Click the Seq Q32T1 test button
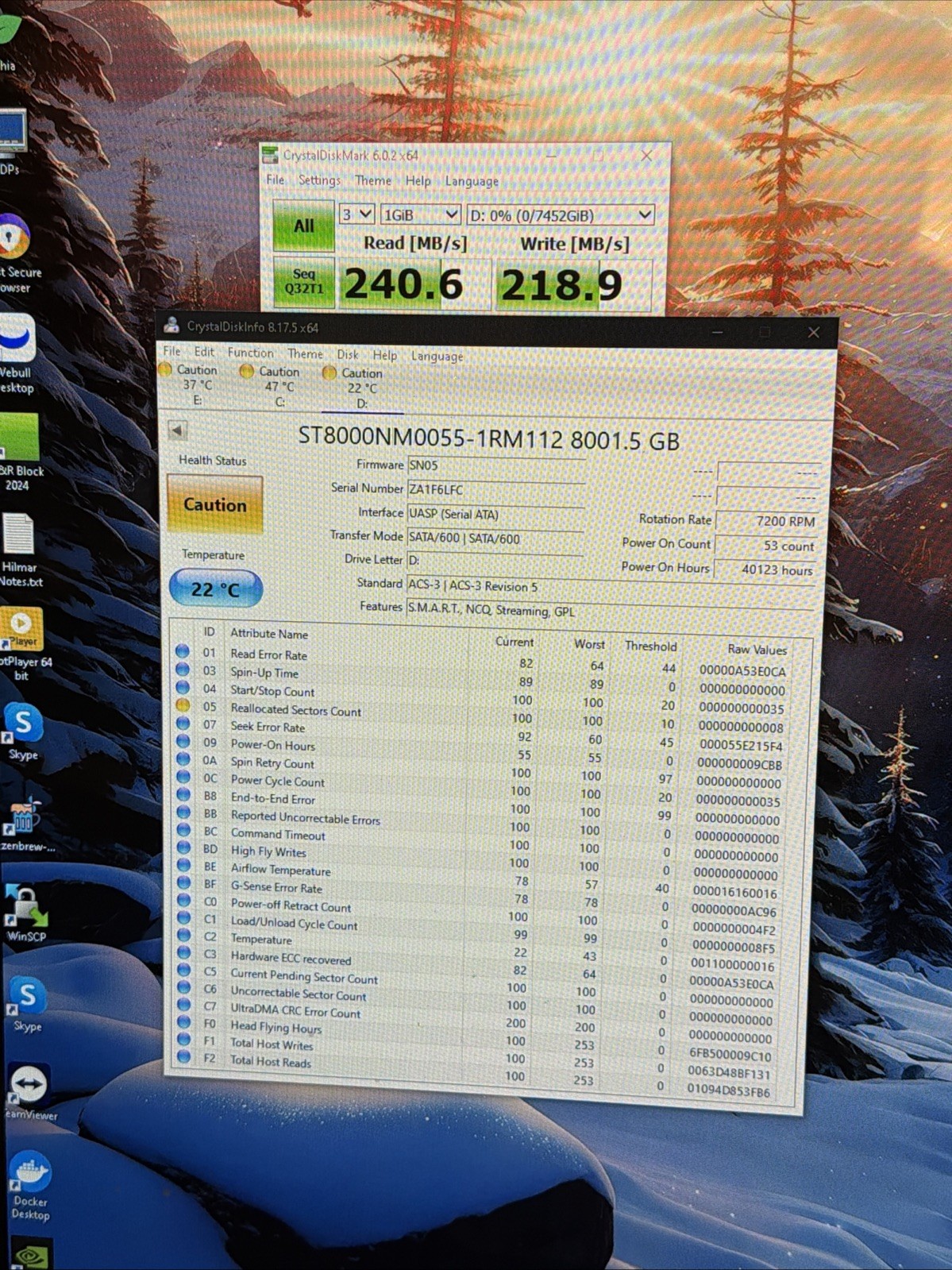Screen dimensions: 952x1270 tap(303, 282)
